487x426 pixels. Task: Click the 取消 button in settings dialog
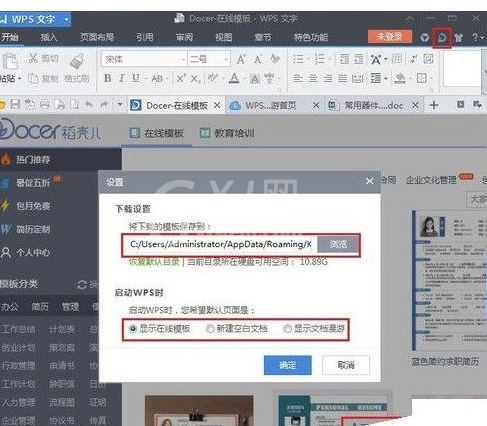click(x=346, y=365)
